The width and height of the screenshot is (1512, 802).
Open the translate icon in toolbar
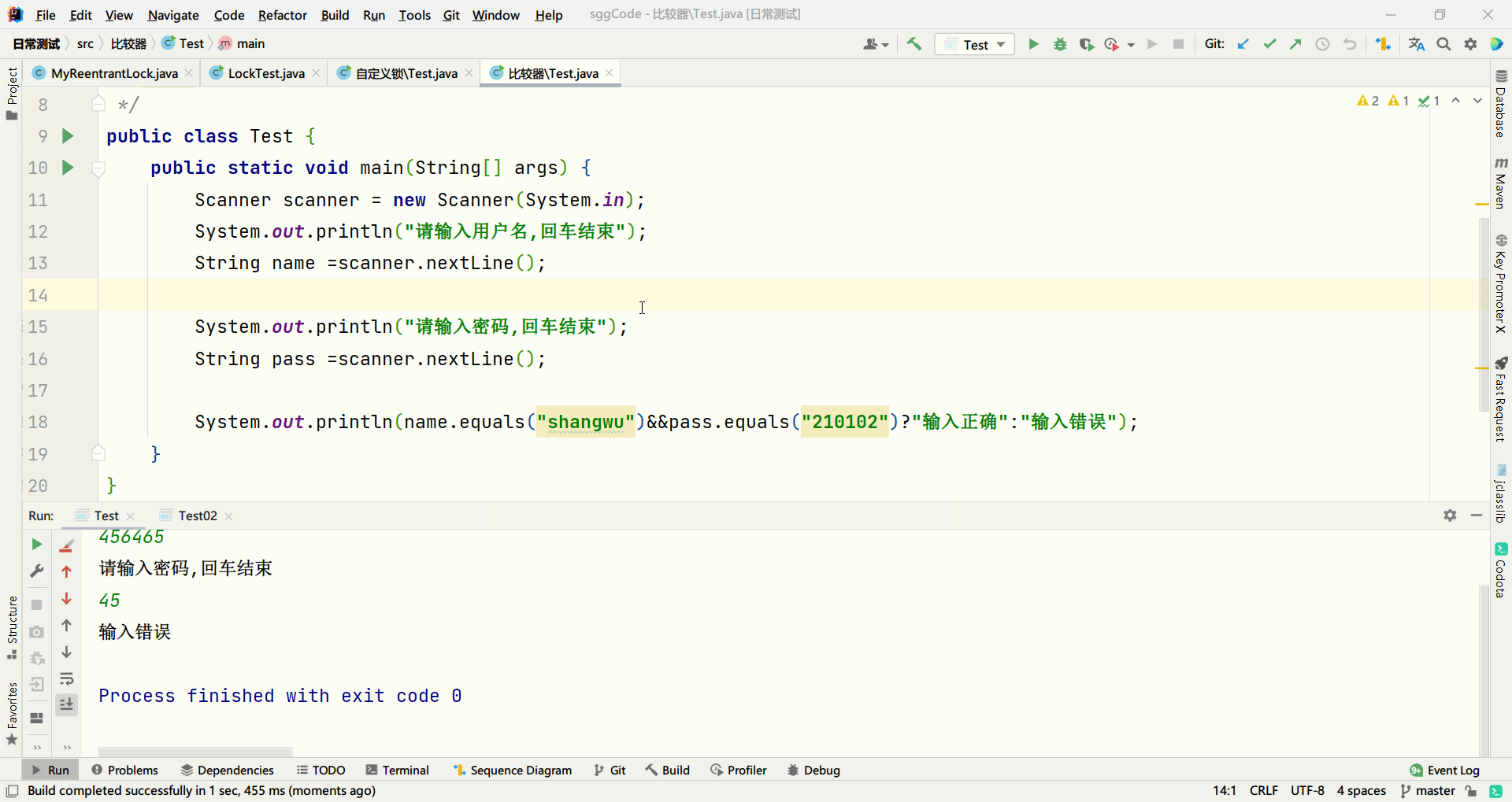click(x=1417, y=44)
